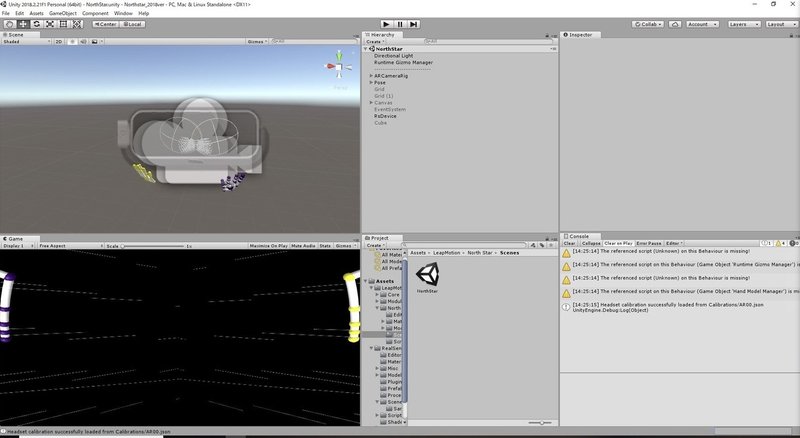Image resolution: width=800 pixels, height=438 pixels.
Task: Toggle pivot Center mode button
Action: pos(105,24)
